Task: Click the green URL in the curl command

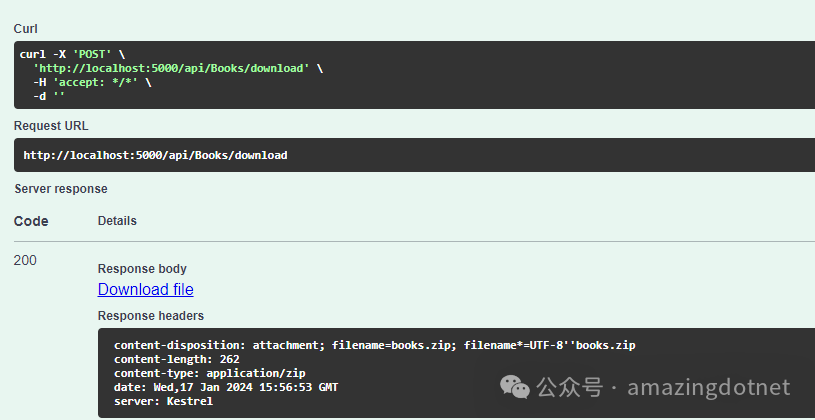Action: 172,68
